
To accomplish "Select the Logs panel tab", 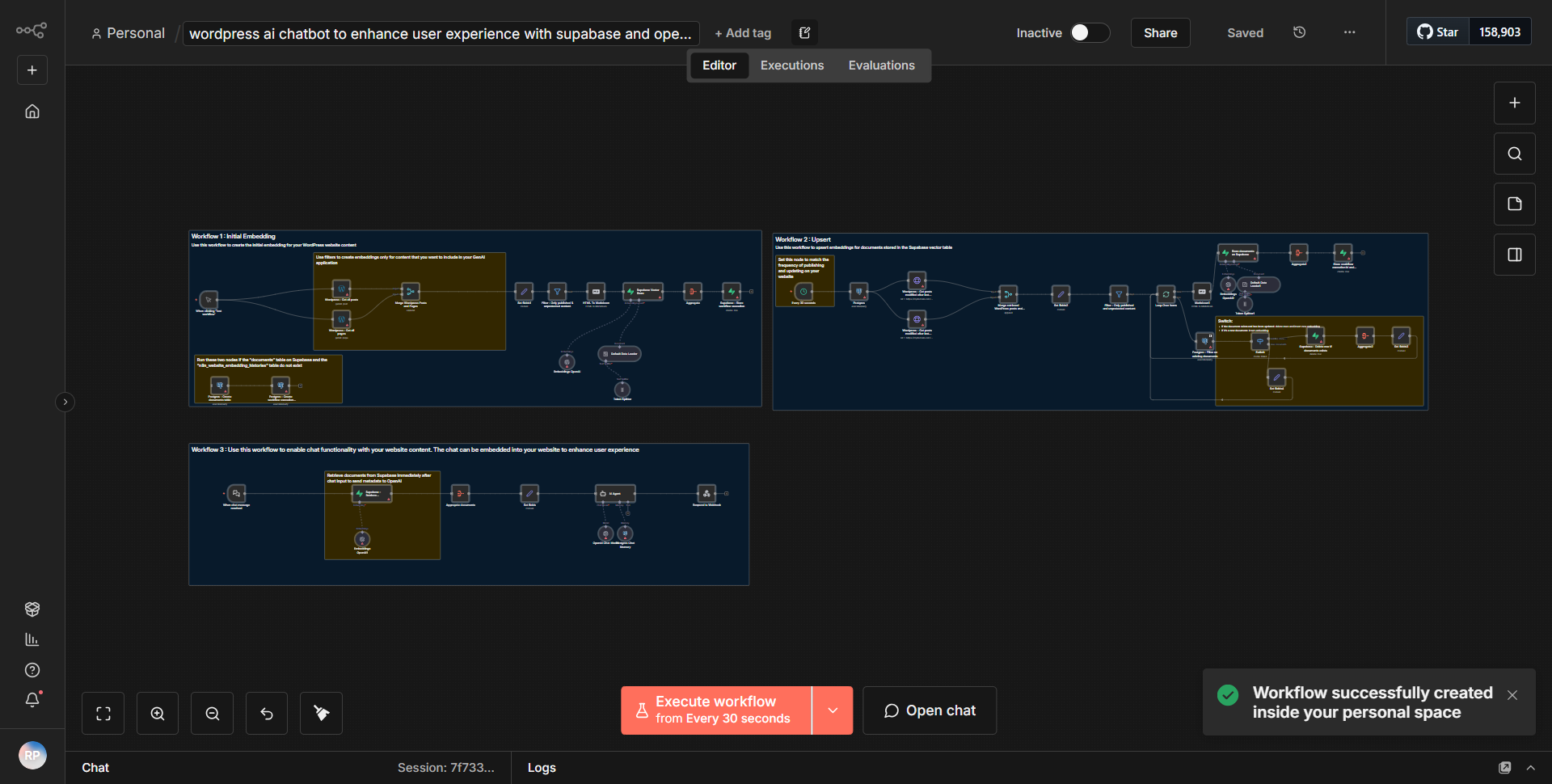I will (542, 768).
